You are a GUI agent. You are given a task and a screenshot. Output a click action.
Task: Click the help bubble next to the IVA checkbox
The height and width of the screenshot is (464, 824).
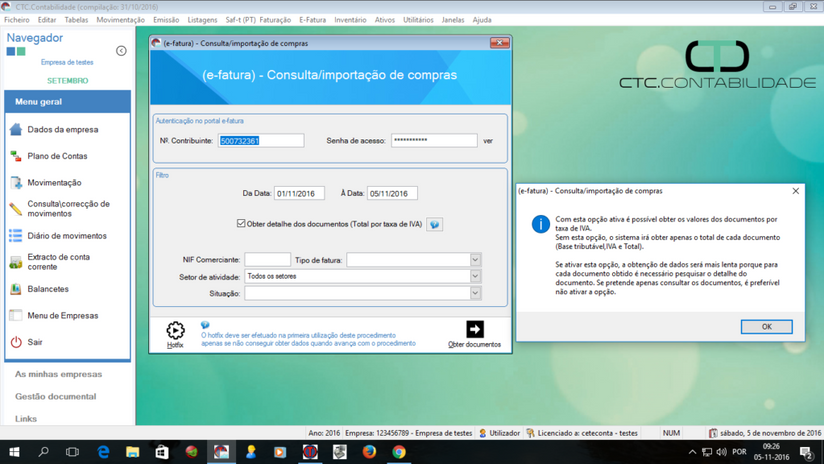coord(434,224)
